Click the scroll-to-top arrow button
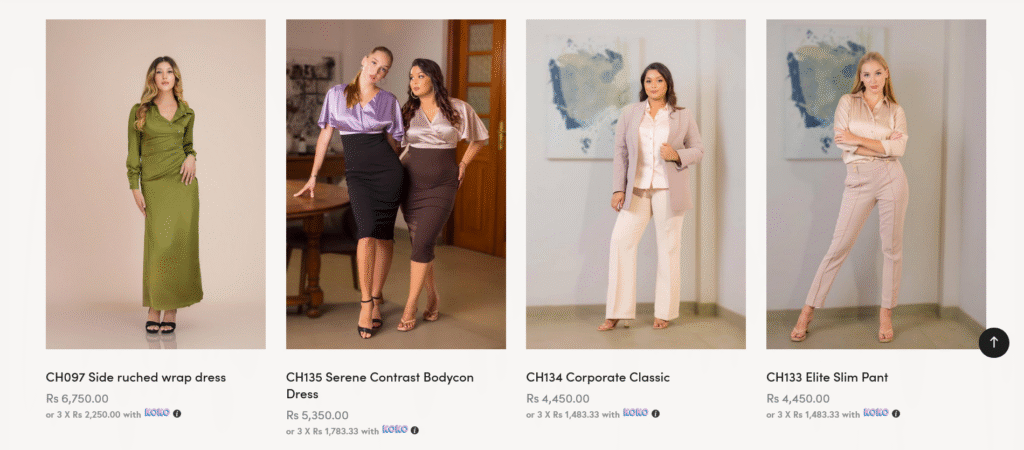Image resolution: width=1024 pixels, height=450 pixels. 993,342
